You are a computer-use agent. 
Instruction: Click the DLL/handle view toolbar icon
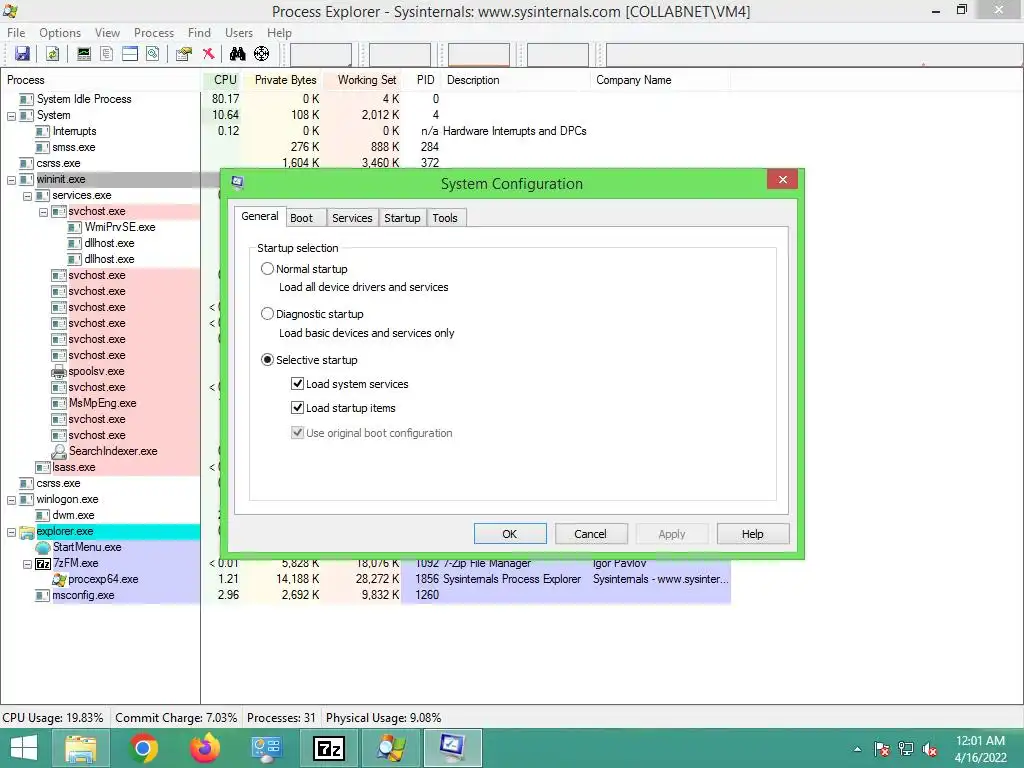(153, 54)
